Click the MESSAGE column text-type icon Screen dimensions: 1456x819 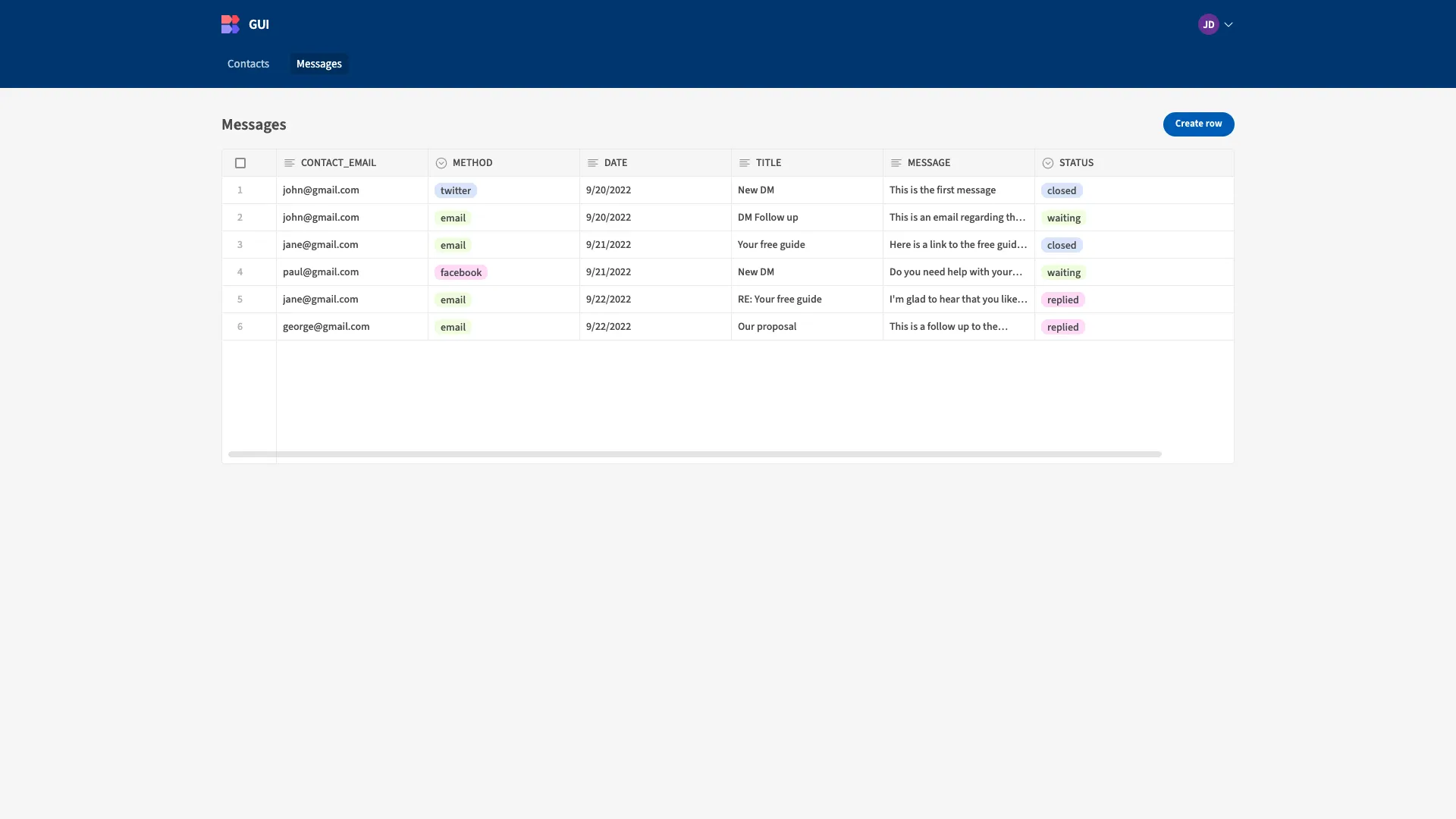[896, 163]
